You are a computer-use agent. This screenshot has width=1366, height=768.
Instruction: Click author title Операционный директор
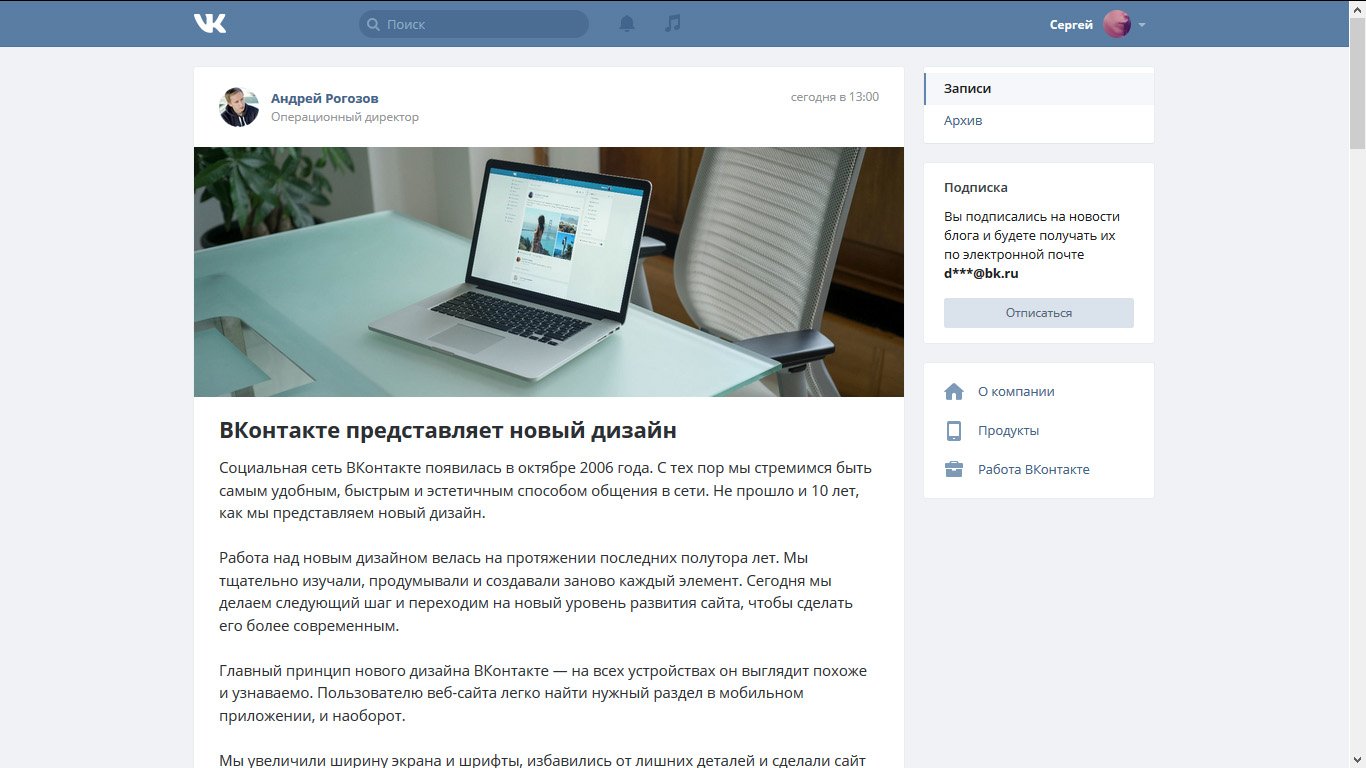click(x=345, y=117)
